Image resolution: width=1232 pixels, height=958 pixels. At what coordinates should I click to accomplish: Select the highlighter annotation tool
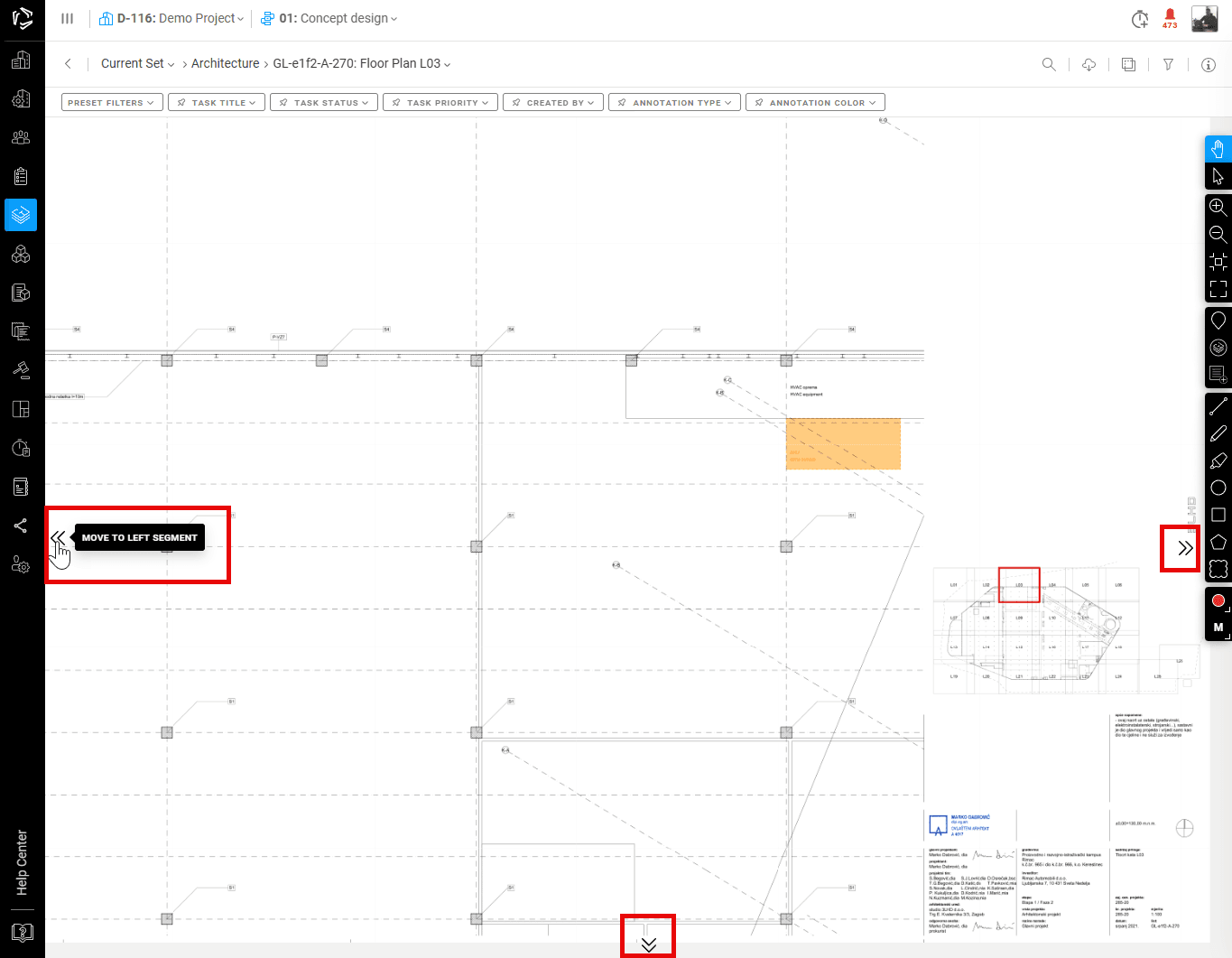click(x=1218, y=461)
